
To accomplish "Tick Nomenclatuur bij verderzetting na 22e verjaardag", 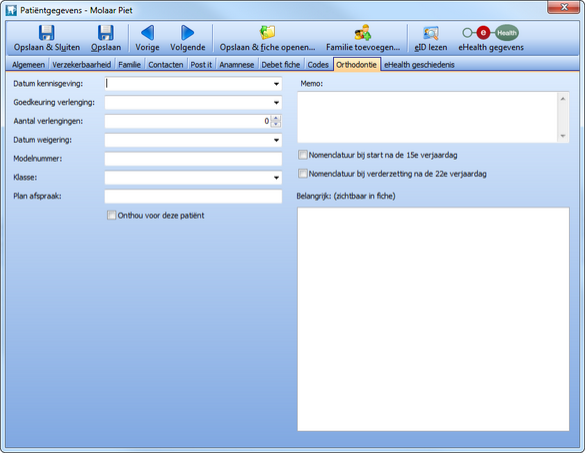I will point(303,174).
